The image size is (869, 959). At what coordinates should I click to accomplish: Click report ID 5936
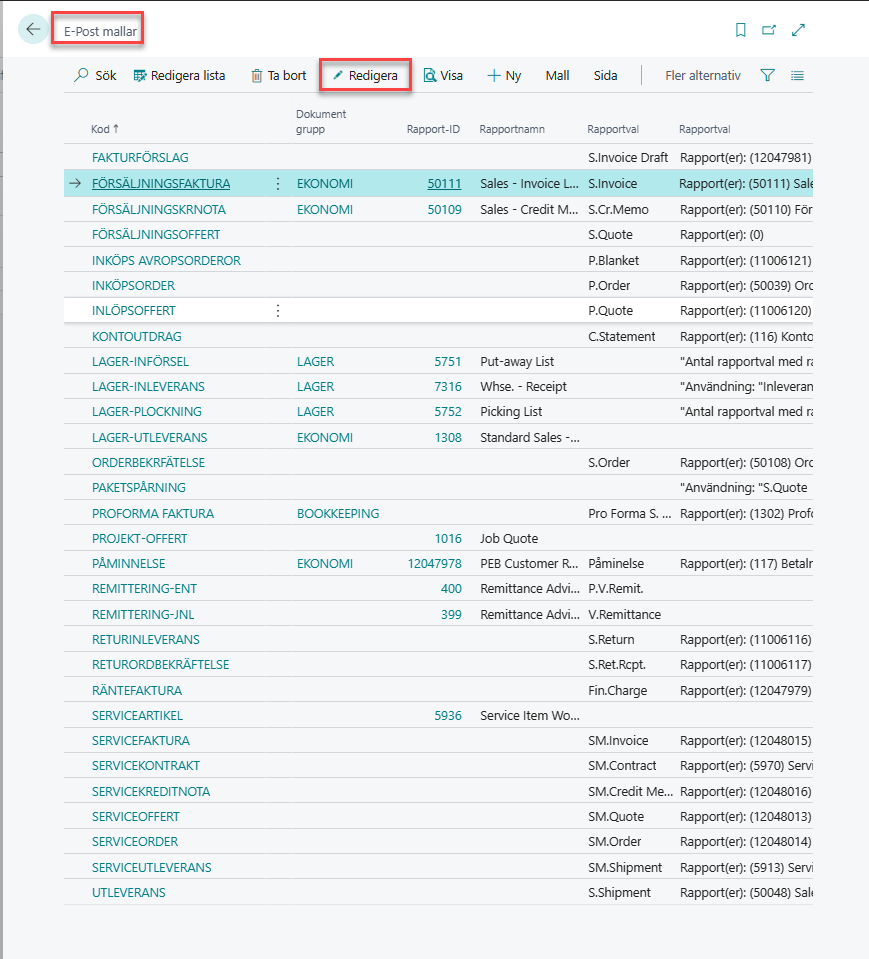(x=448, y=716)
